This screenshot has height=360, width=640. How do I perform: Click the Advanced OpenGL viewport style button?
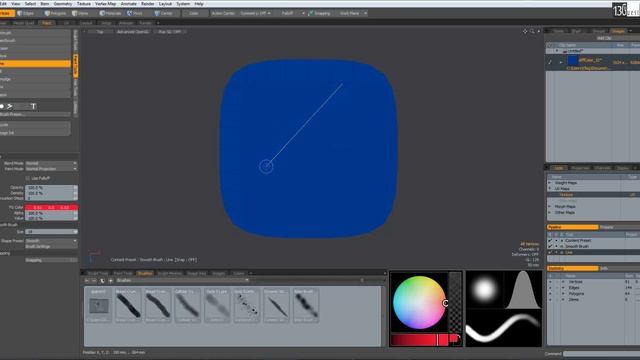coord(133,31)
